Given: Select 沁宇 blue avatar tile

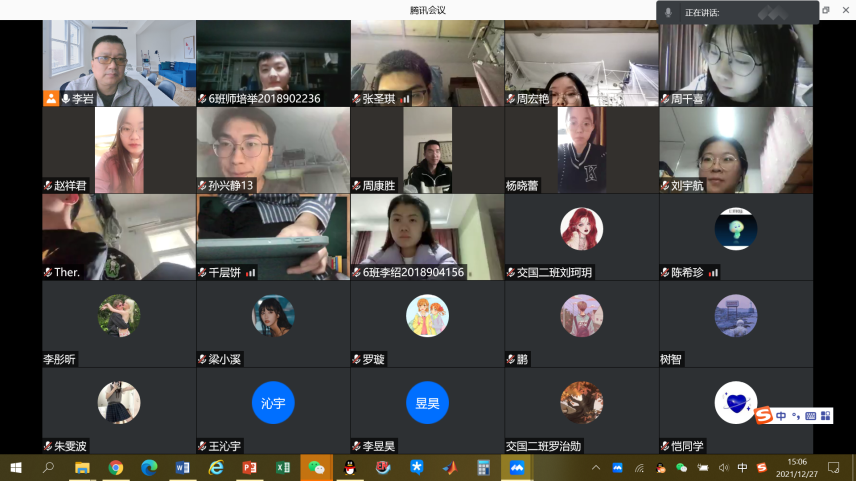Looking at the screenshot, I should (273, 403).
